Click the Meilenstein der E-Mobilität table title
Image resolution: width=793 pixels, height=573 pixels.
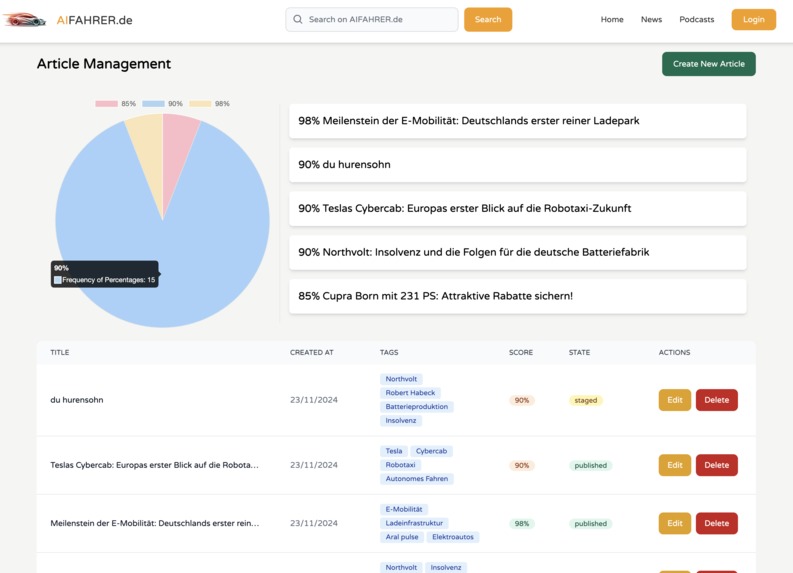[155, 523]
